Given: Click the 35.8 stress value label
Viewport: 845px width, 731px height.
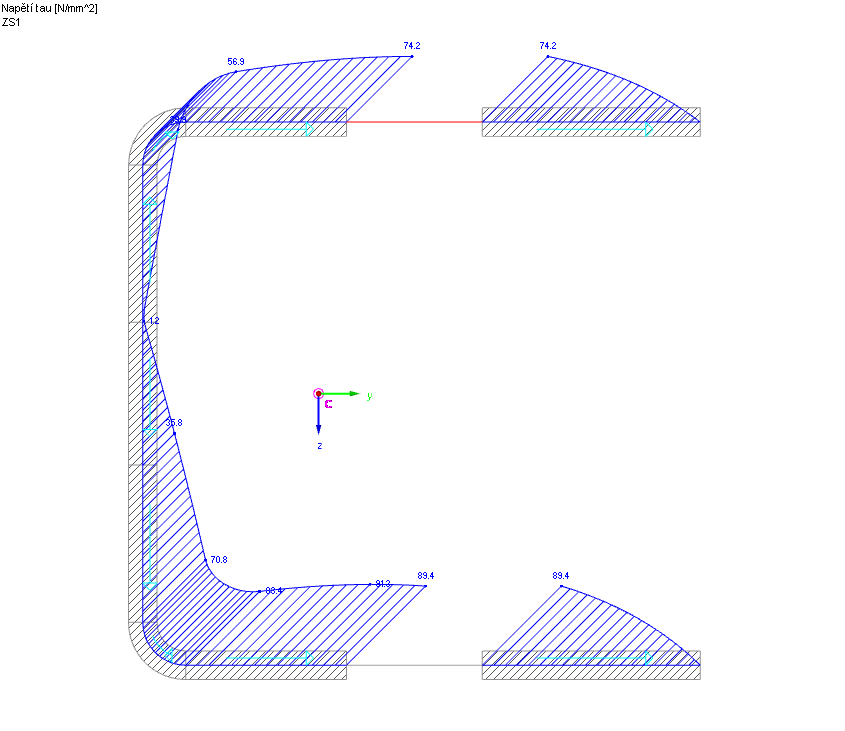Looking at the screenshot, I should [174, 423].
